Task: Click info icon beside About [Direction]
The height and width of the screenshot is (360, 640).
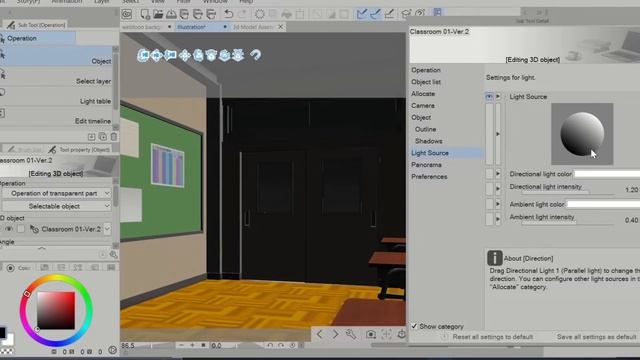Action: click(494, 258)
